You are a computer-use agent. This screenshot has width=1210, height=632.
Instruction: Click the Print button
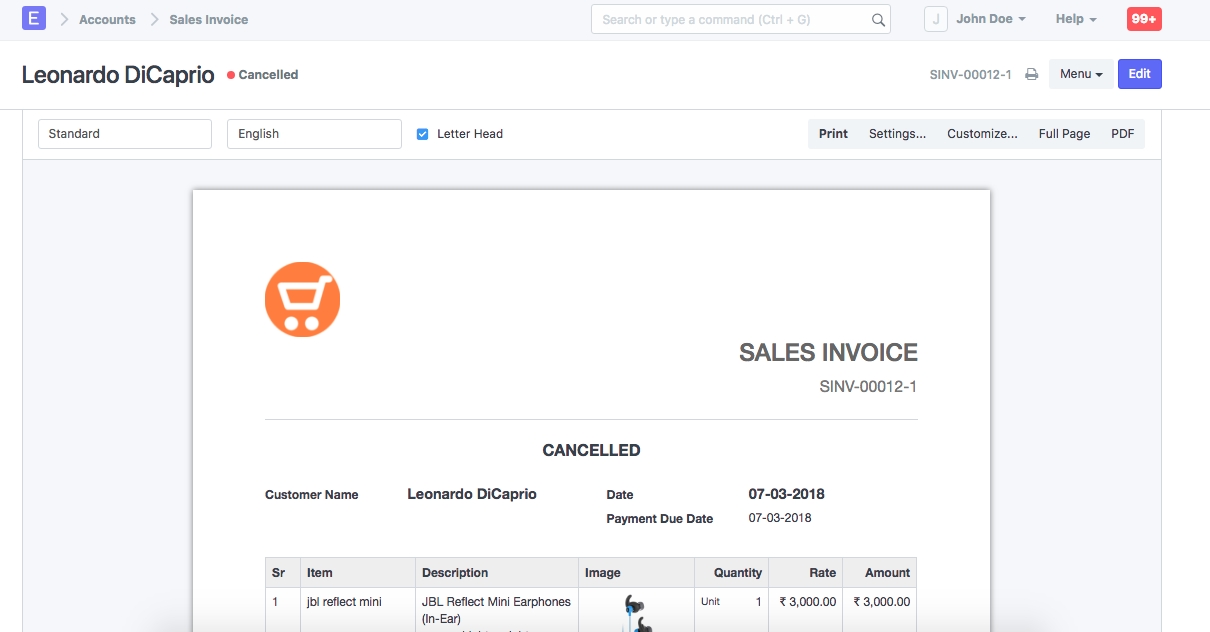(x=833, y=134)
